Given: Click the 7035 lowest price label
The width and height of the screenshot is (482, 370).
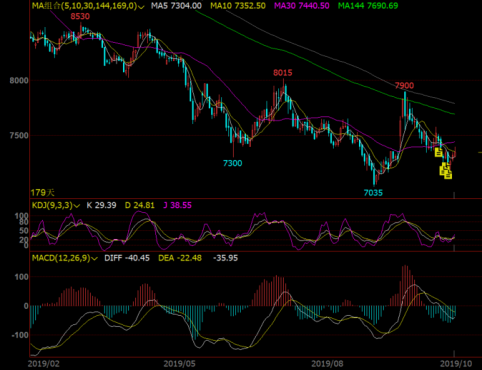Looking at the screenshot, I should [373, 193].
